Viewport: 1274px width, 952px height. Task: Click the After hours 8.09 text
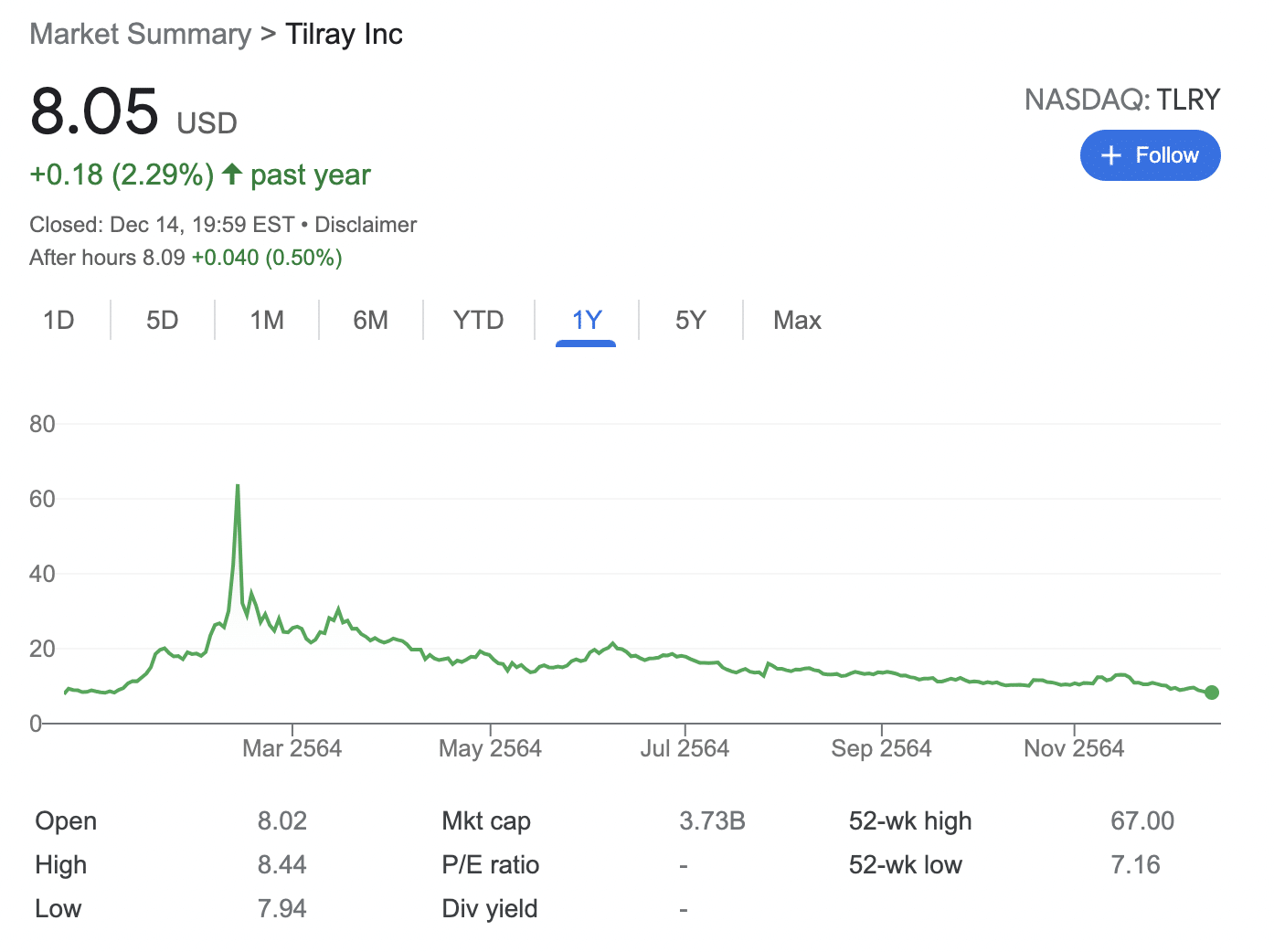108,258
